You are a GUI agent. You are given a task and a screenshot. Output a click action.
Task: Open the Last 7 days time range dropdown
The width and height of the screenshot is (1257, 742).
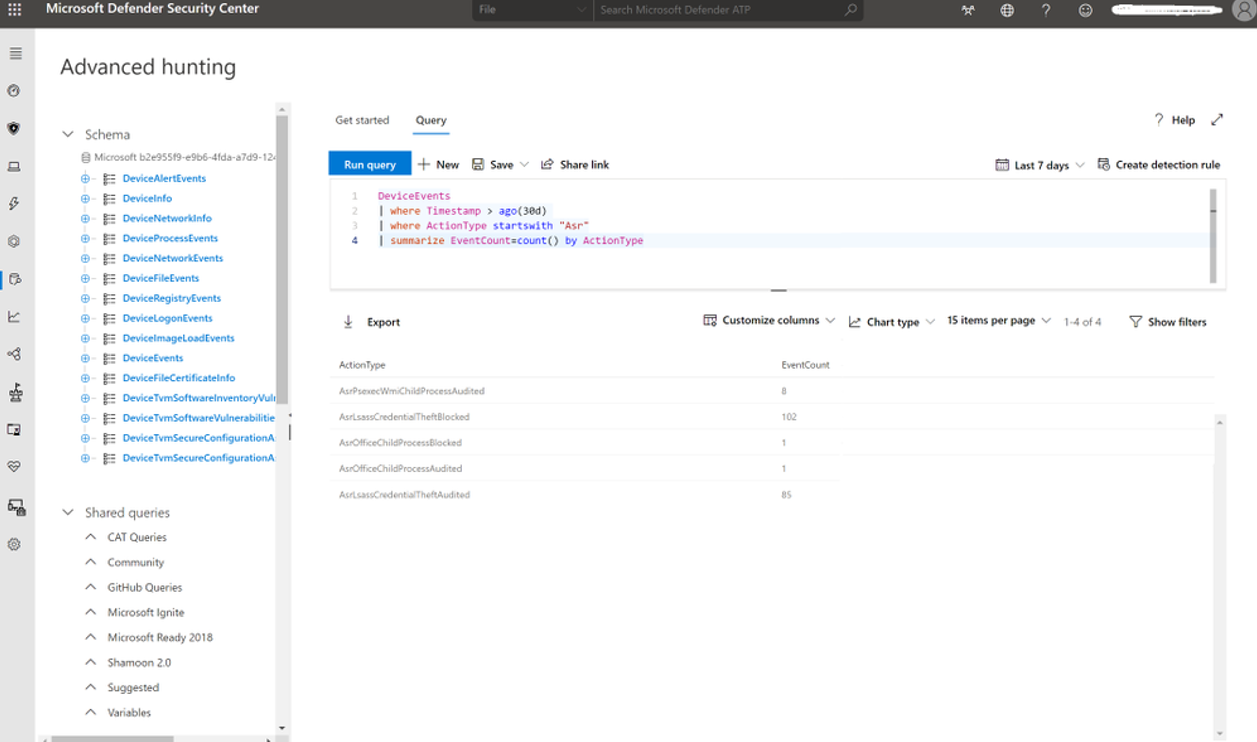click(1040, 165)
